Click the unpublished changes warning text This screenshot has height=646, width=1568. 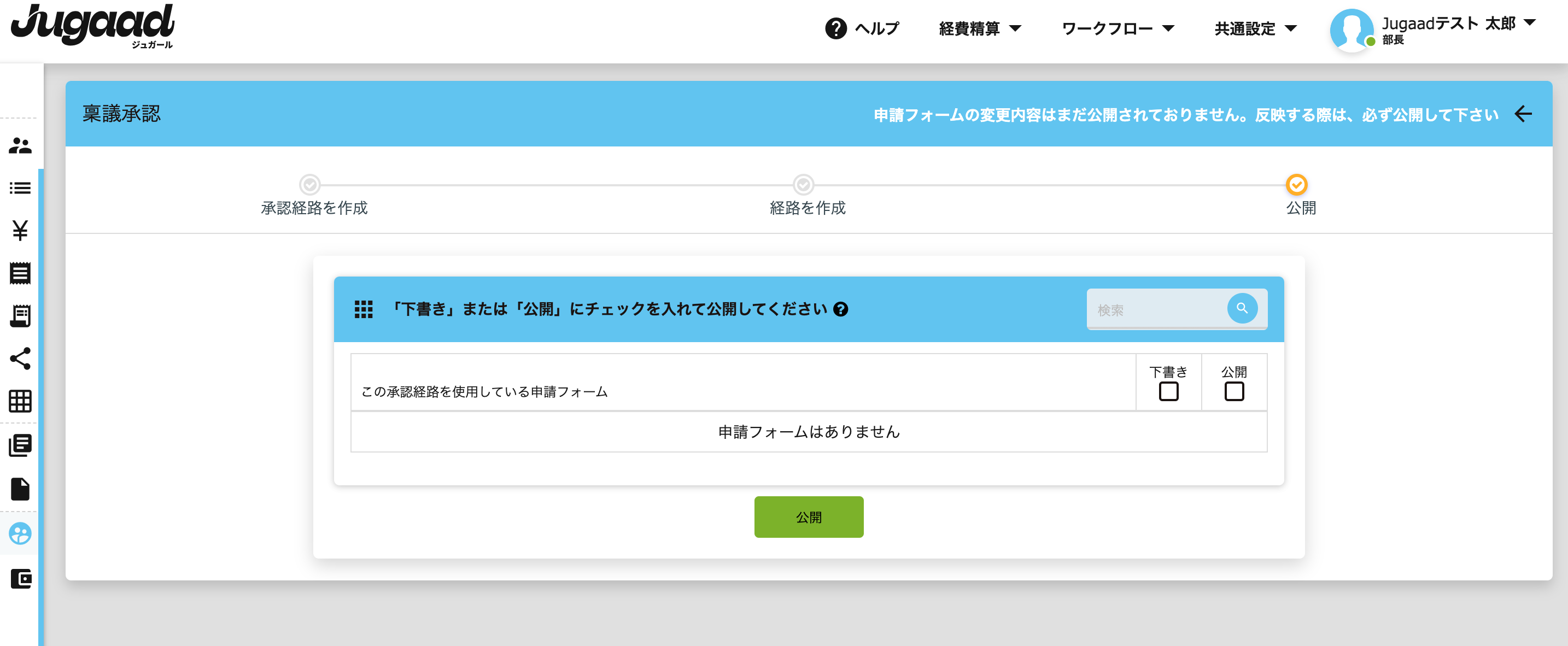pyautogui.click(x=1186, y=114)
